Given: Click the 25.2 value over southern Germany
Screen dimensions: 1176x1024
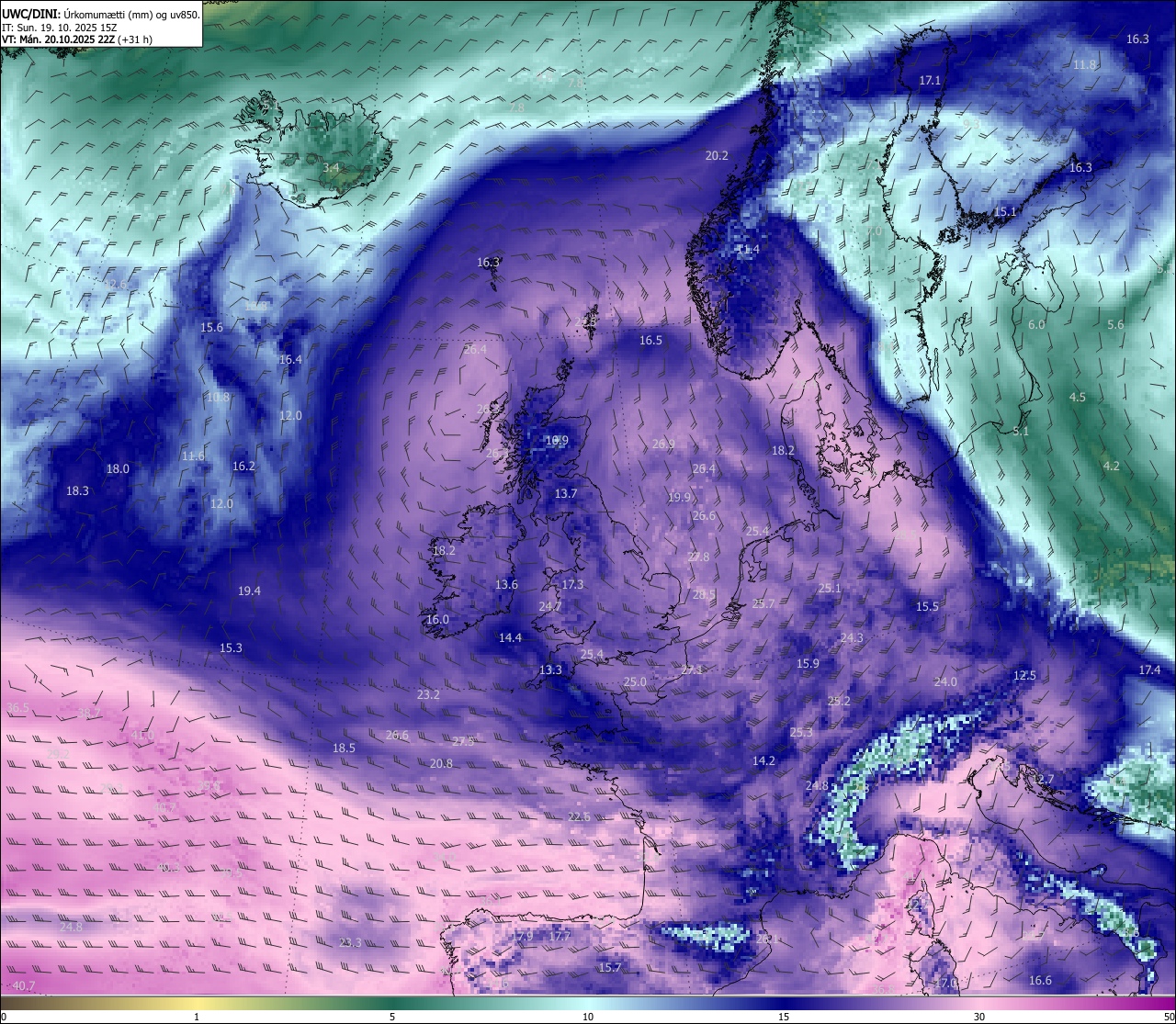Looking at the screenshot, I should 839,701.
